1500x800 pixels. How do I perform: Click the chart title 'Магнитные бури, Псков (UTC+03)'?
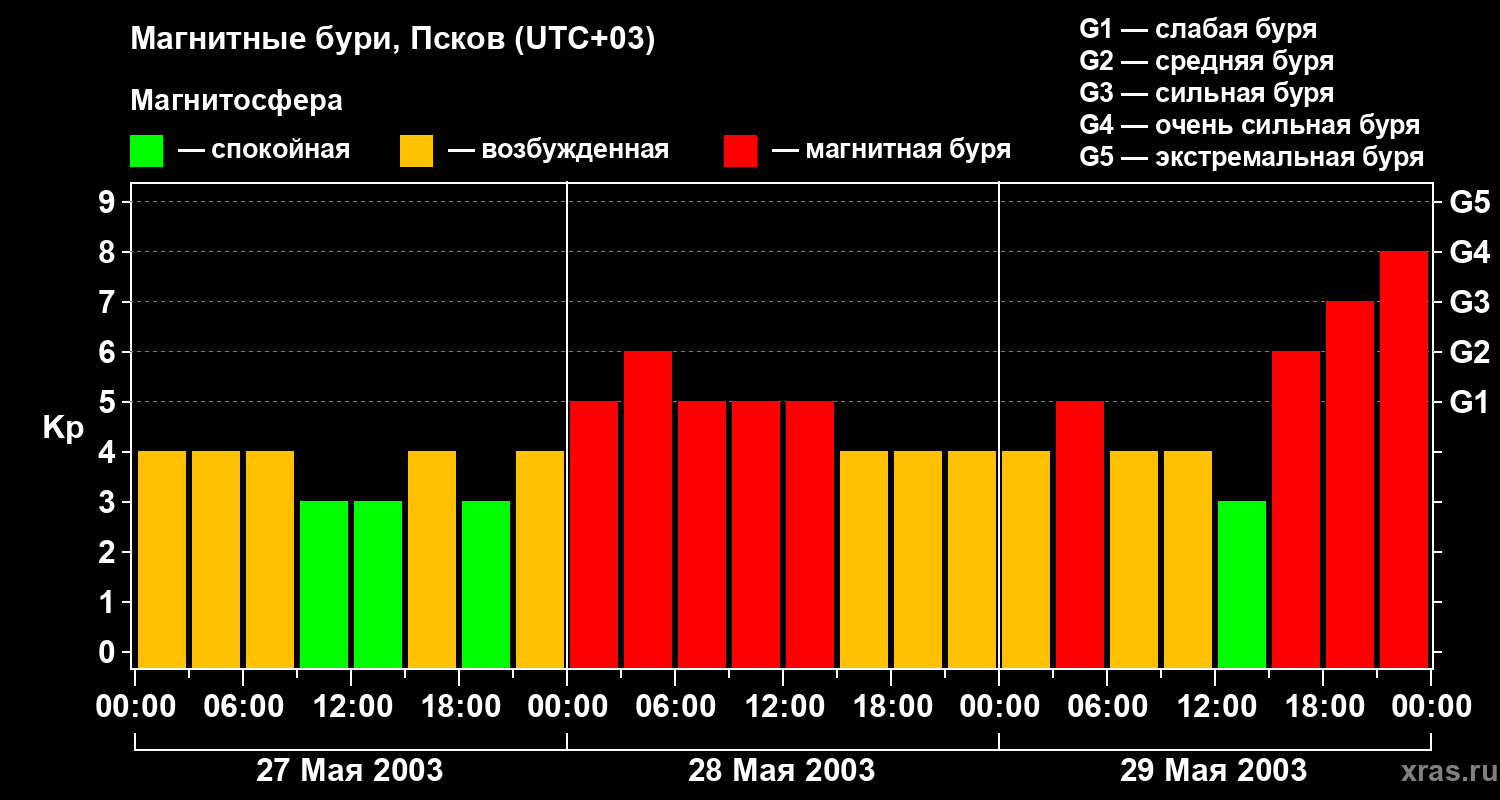click(393, 40)
